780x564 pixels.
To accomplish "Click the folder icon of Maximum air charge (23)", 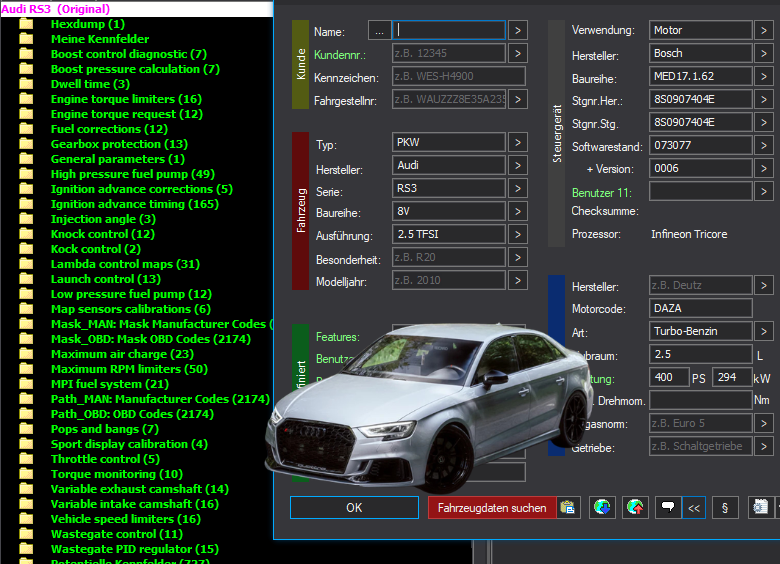I will tap(26, 354).
